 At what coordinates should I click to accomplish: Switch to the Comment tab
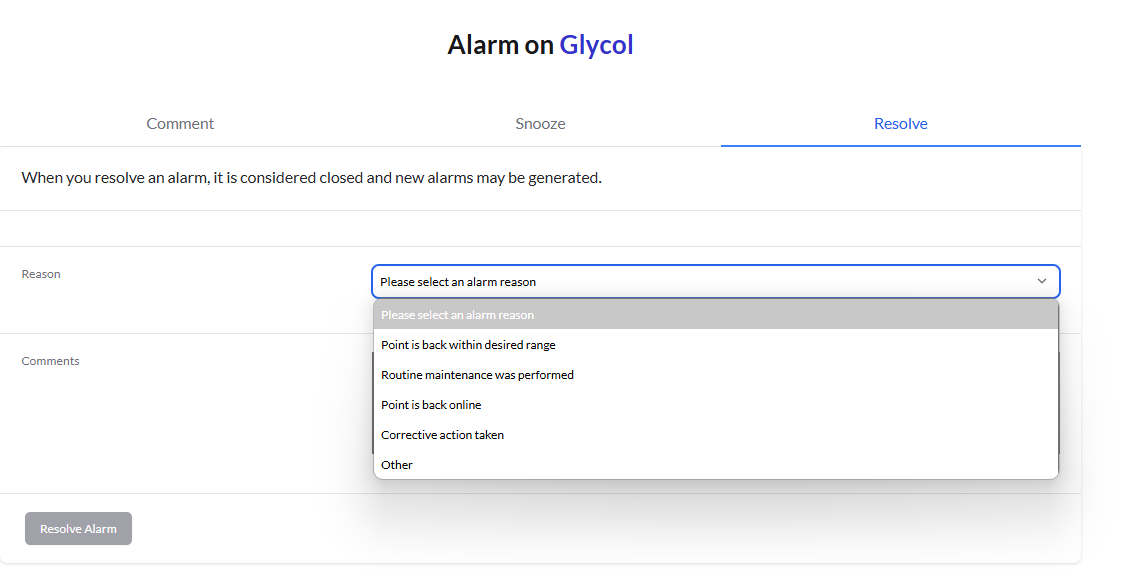pos(180,124)
